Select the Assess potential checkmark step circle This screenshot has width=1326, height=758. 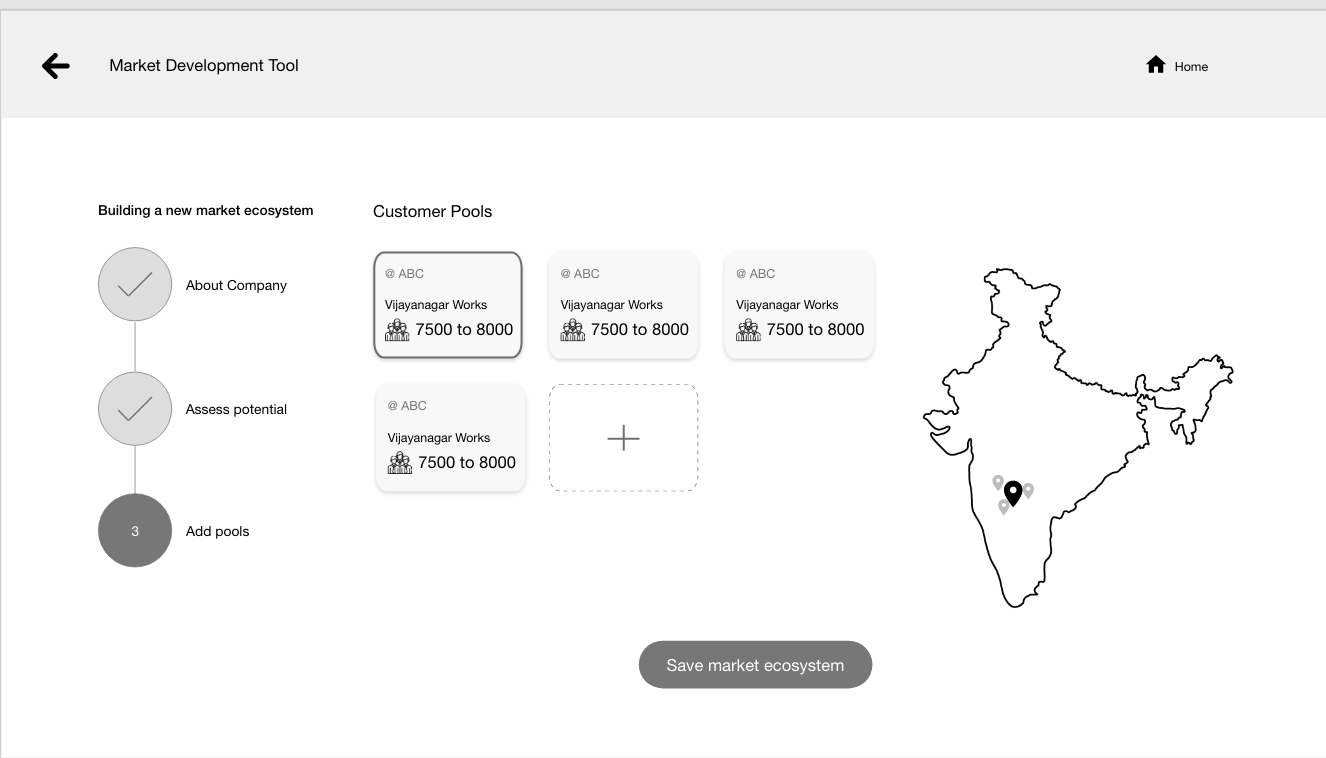tap(135, 409)
